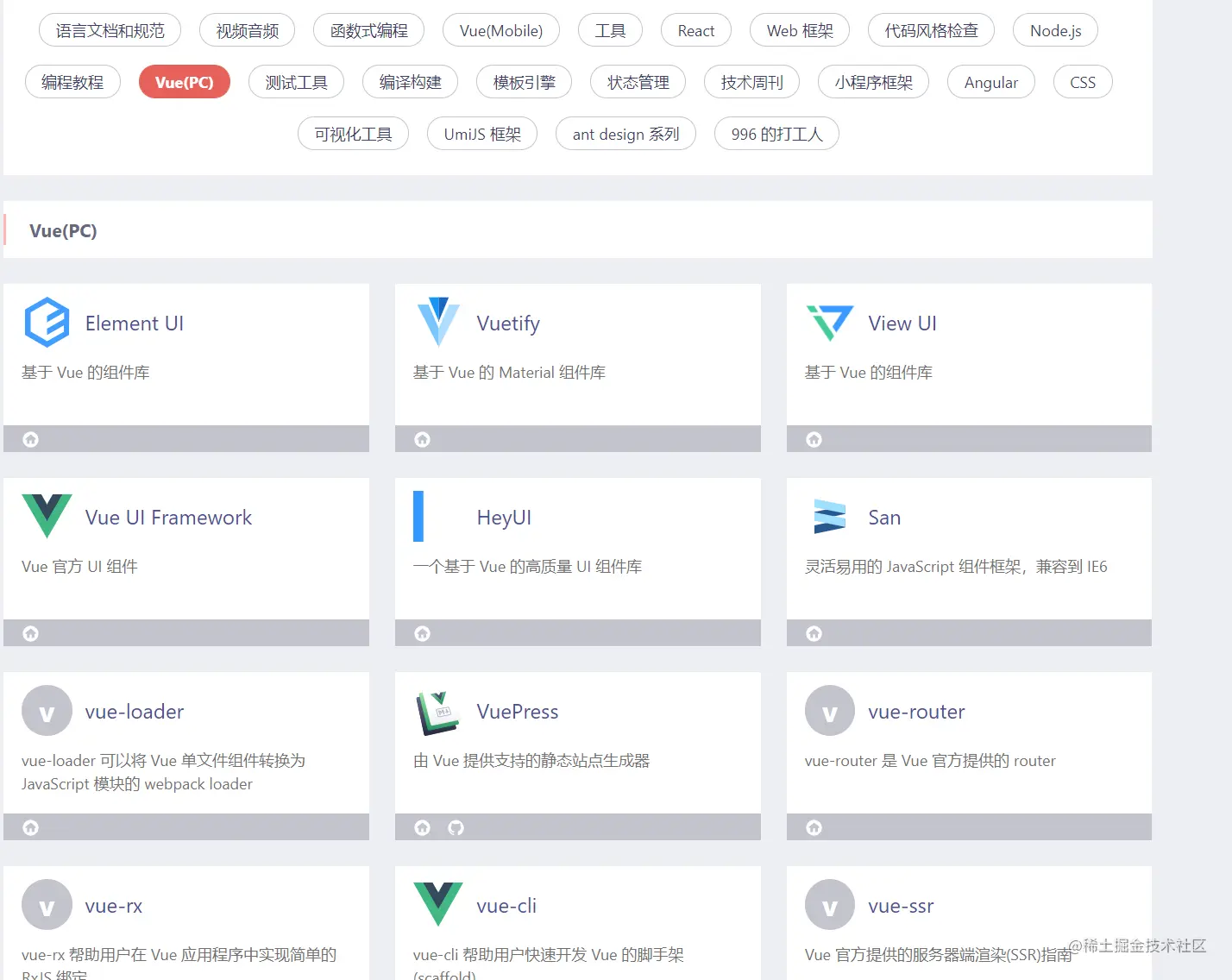
Task: Open the homepage icon under vue-router
Action: (x=814, y=827)
